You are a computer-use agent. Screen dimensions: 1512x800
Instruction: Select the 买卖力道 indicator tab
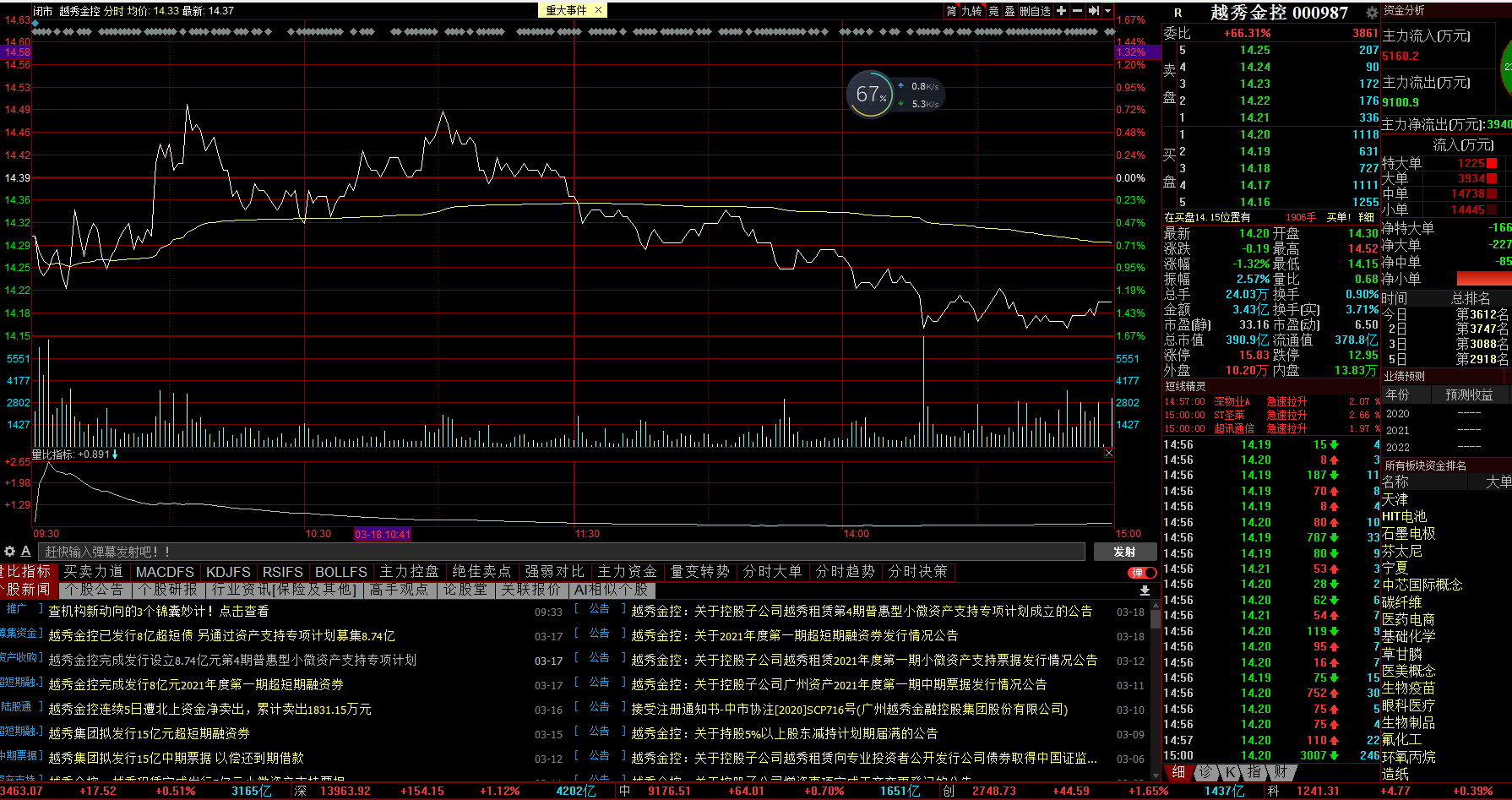(93, 572)
